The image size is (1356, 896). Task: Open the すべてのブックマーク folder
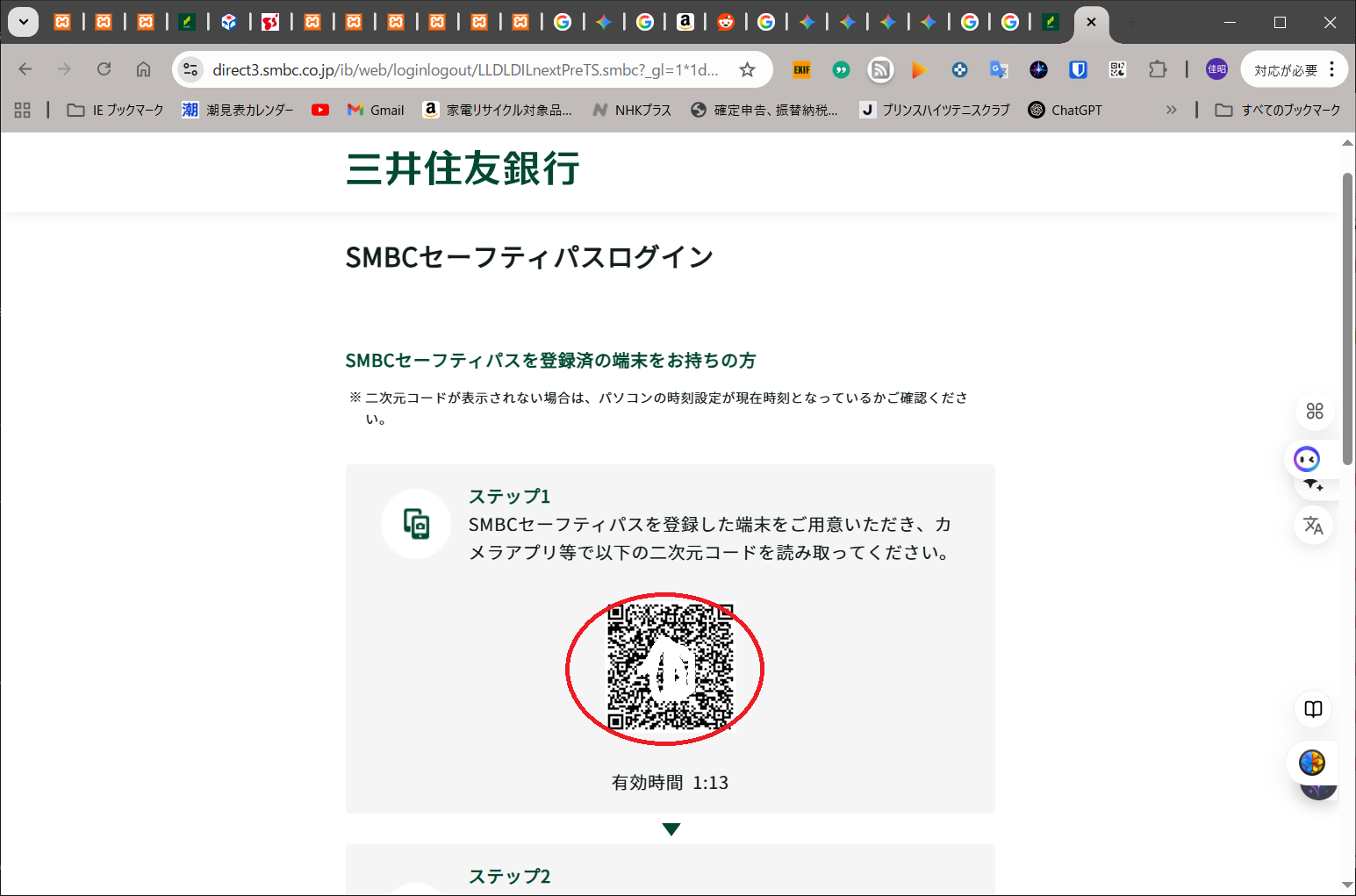coord(1278,110)
